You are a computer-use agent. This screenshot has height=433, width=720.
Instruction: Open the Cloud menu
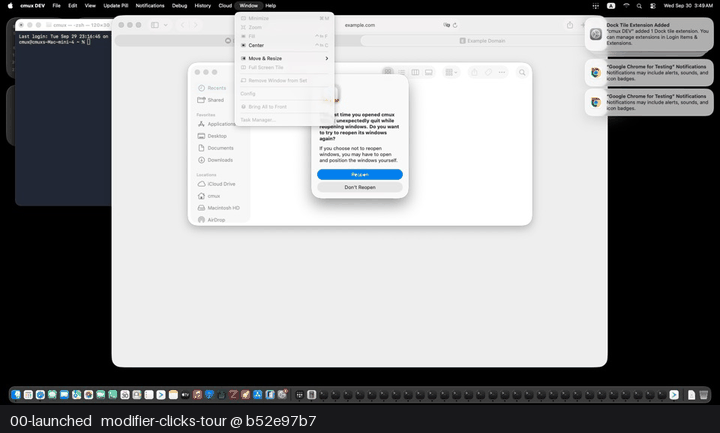(x=225, y=6)
